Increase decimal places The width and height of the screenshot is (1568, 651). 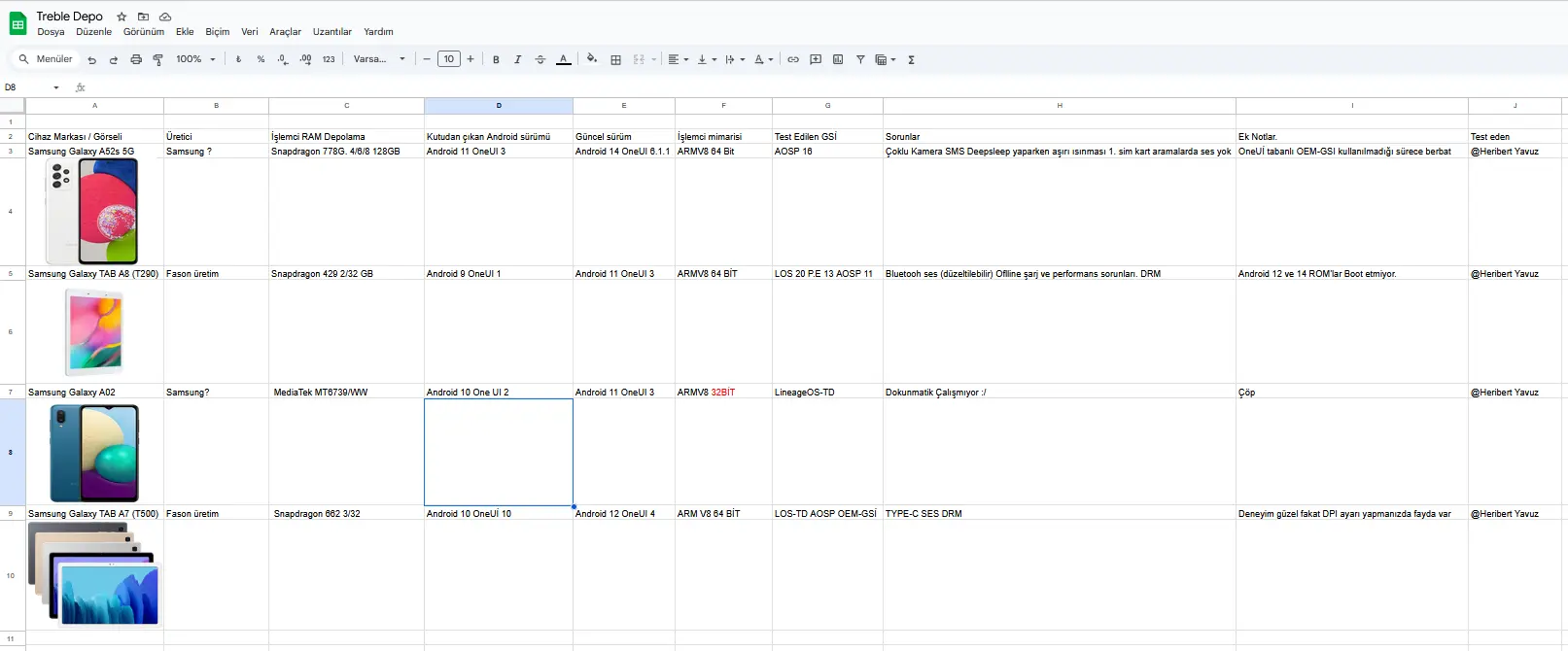tap(305, 59)
